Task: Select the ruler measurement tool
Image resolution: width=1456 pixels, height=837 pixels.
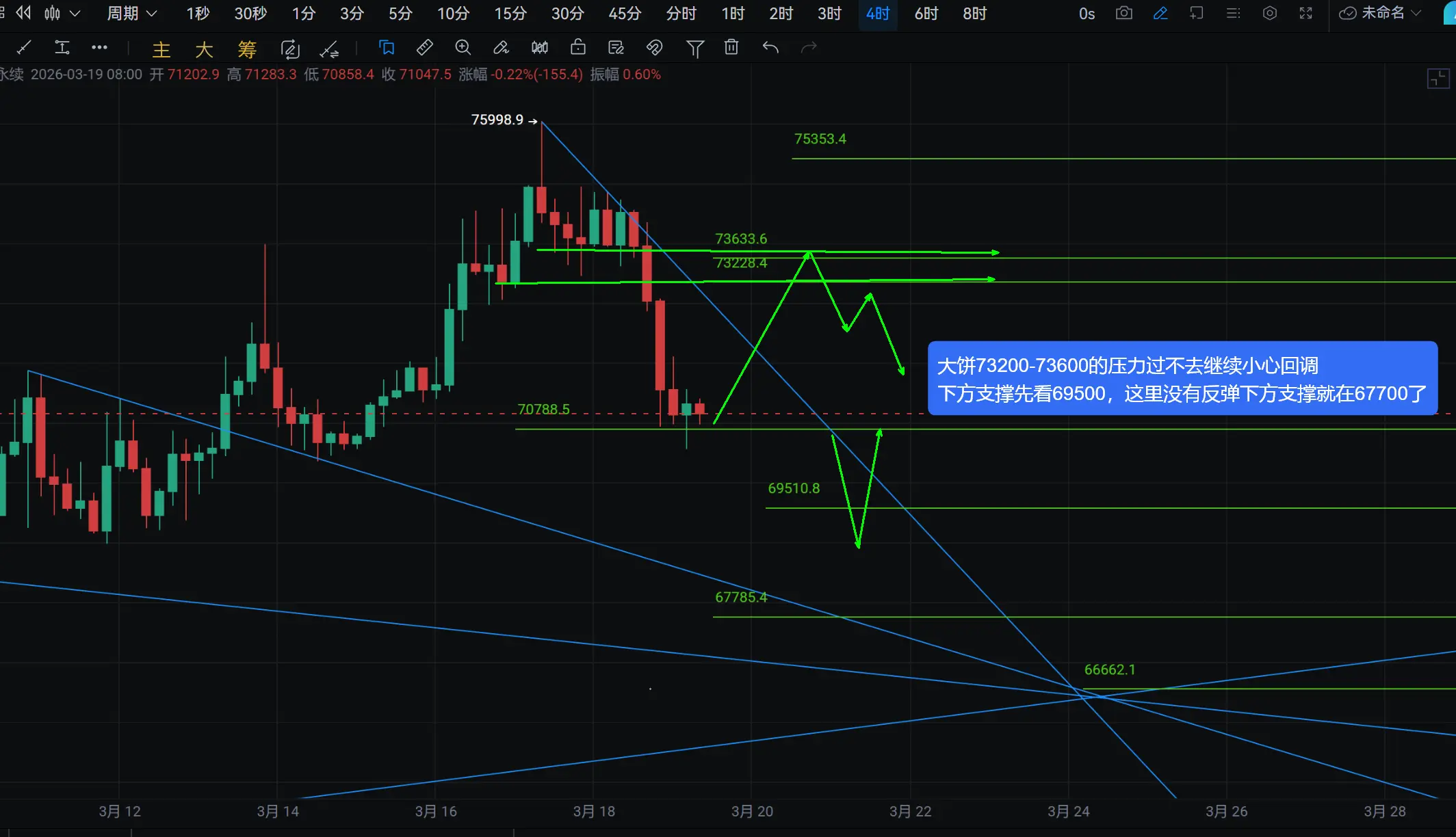Action: [424, 47]
